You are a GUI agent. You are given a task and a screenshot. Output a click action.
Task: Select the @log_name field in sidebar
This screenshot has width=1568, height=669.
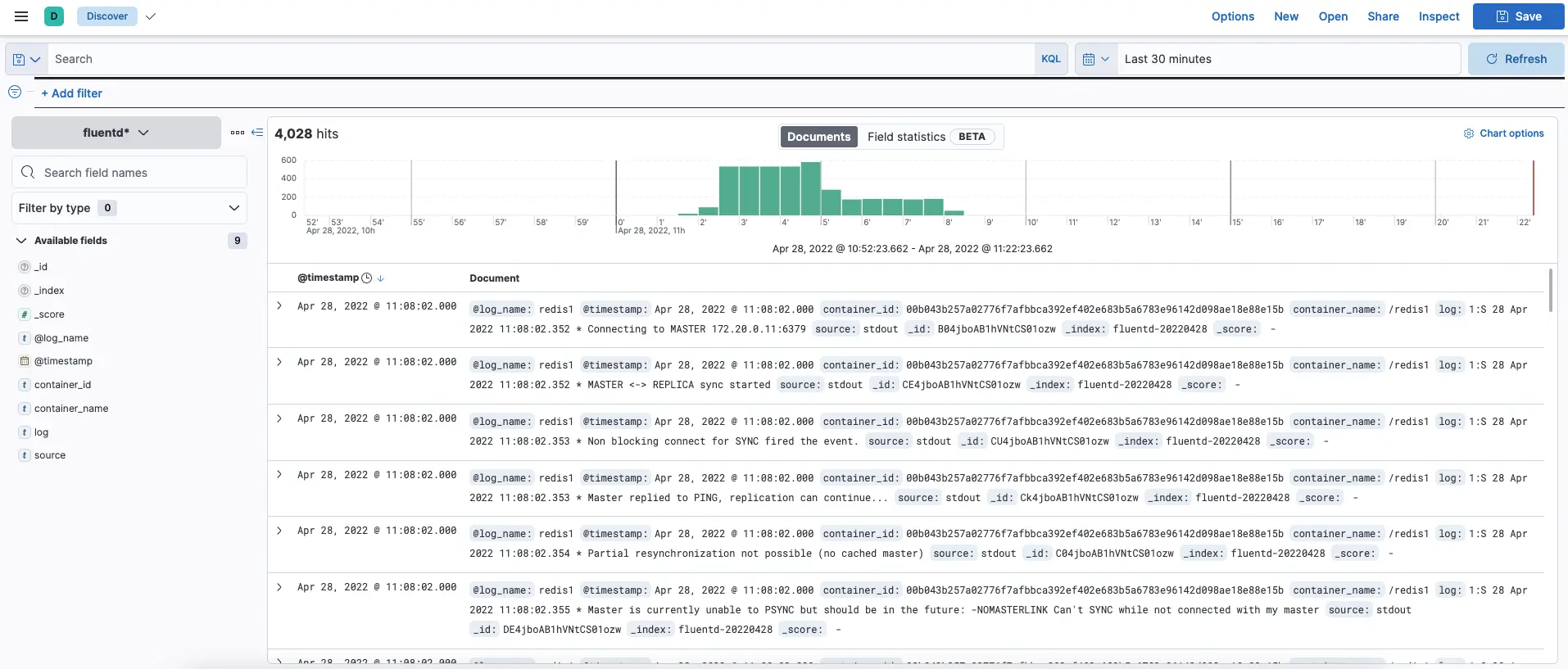[61, 338]
